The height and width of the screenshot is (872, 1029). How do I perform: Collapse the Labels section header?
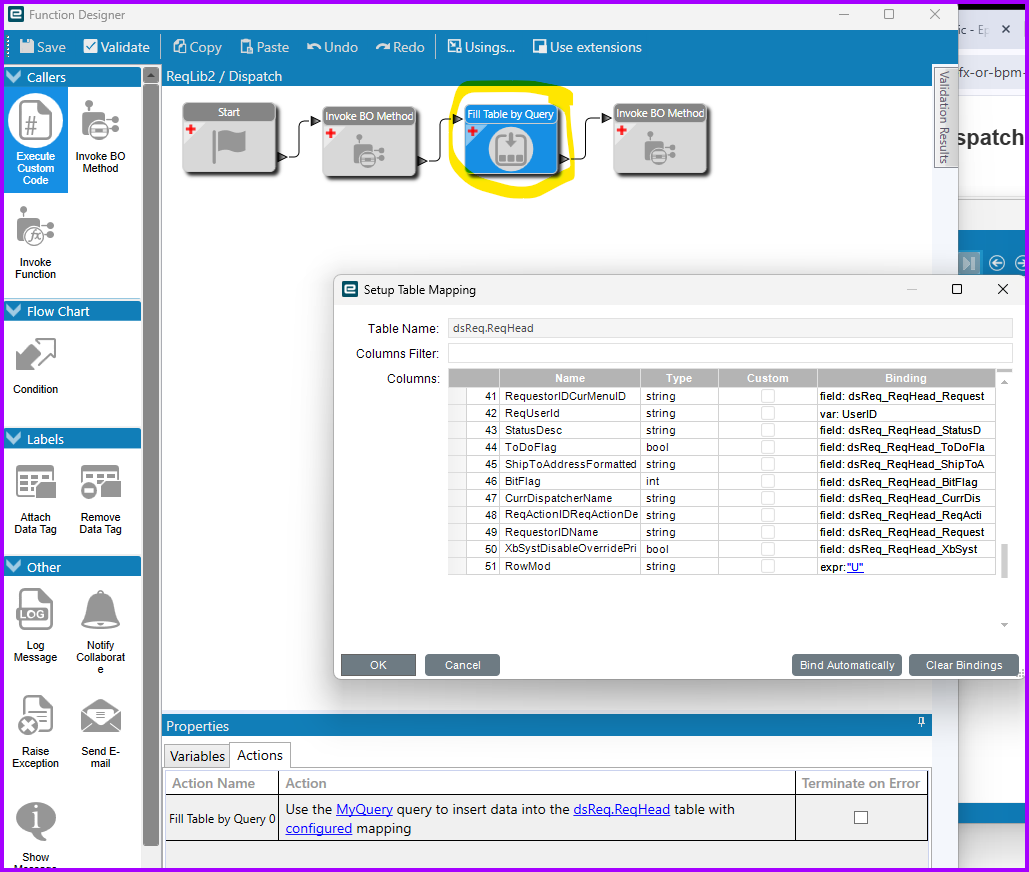point(14,439)
